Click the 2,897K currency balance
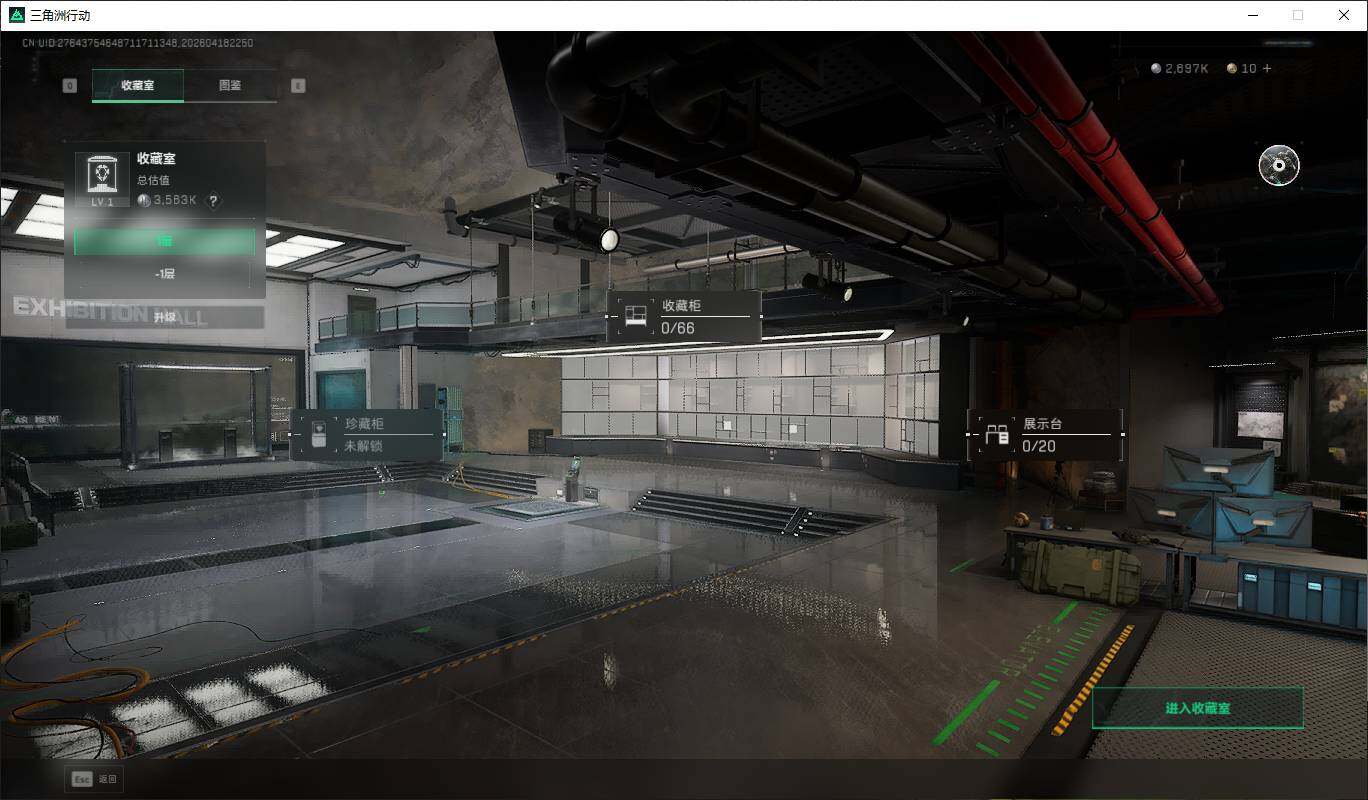The width and height of the screenshot is (1368, 800). point(1187,69)
